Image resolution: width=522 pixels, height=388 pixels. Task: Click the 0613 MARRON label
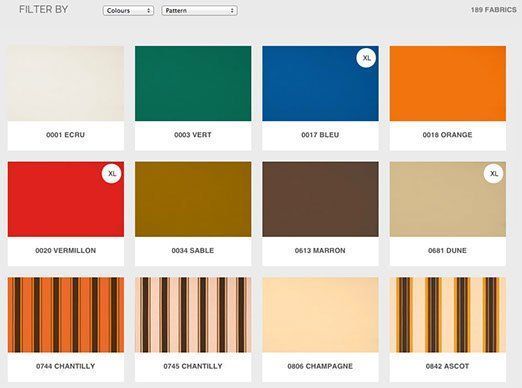pyautogui.click(x=320, y=251)
